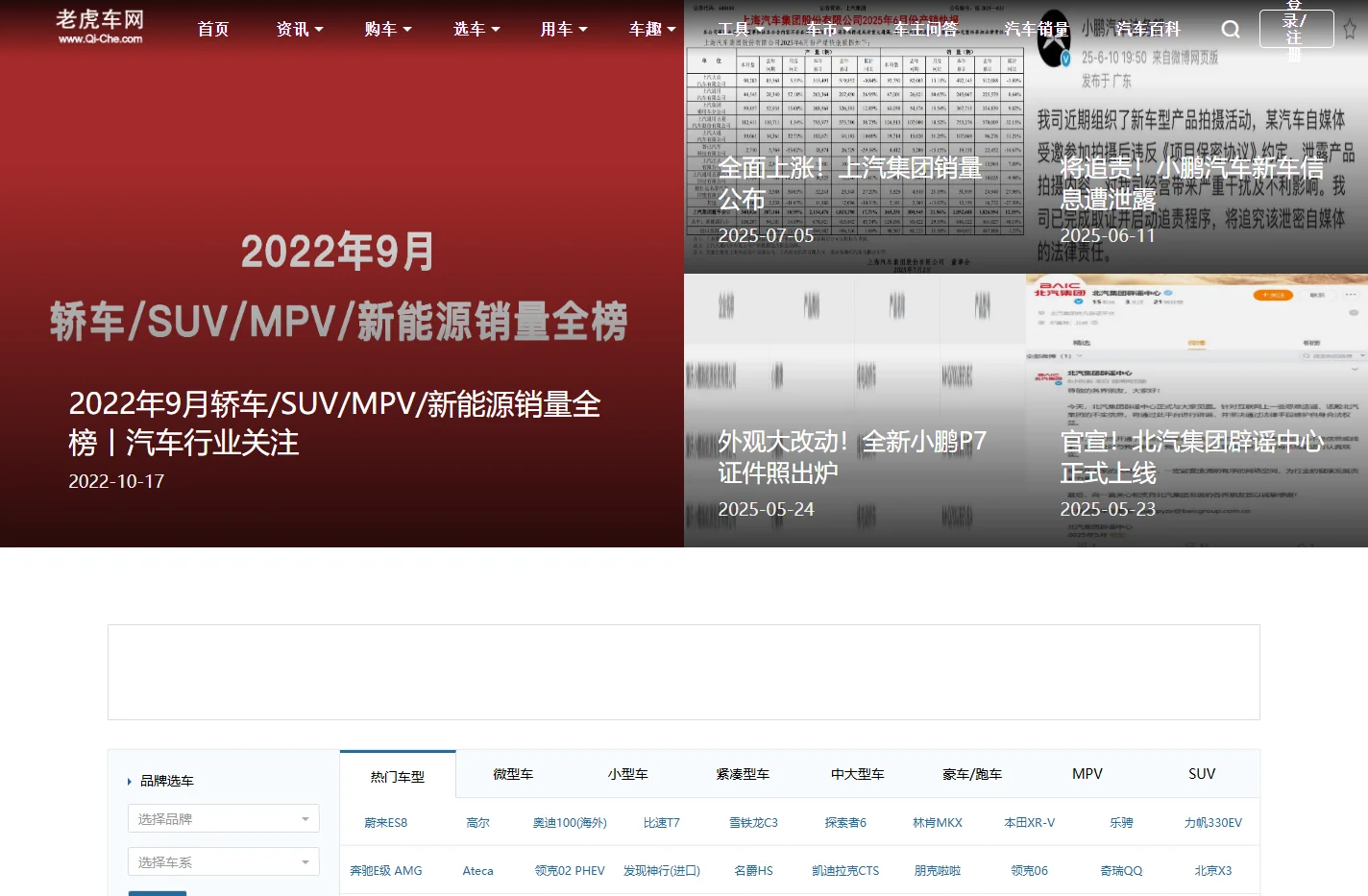Screen dimensions: 1368x896
Task: Open the 蔚来ES8 model link
Action: coord(386,823)
